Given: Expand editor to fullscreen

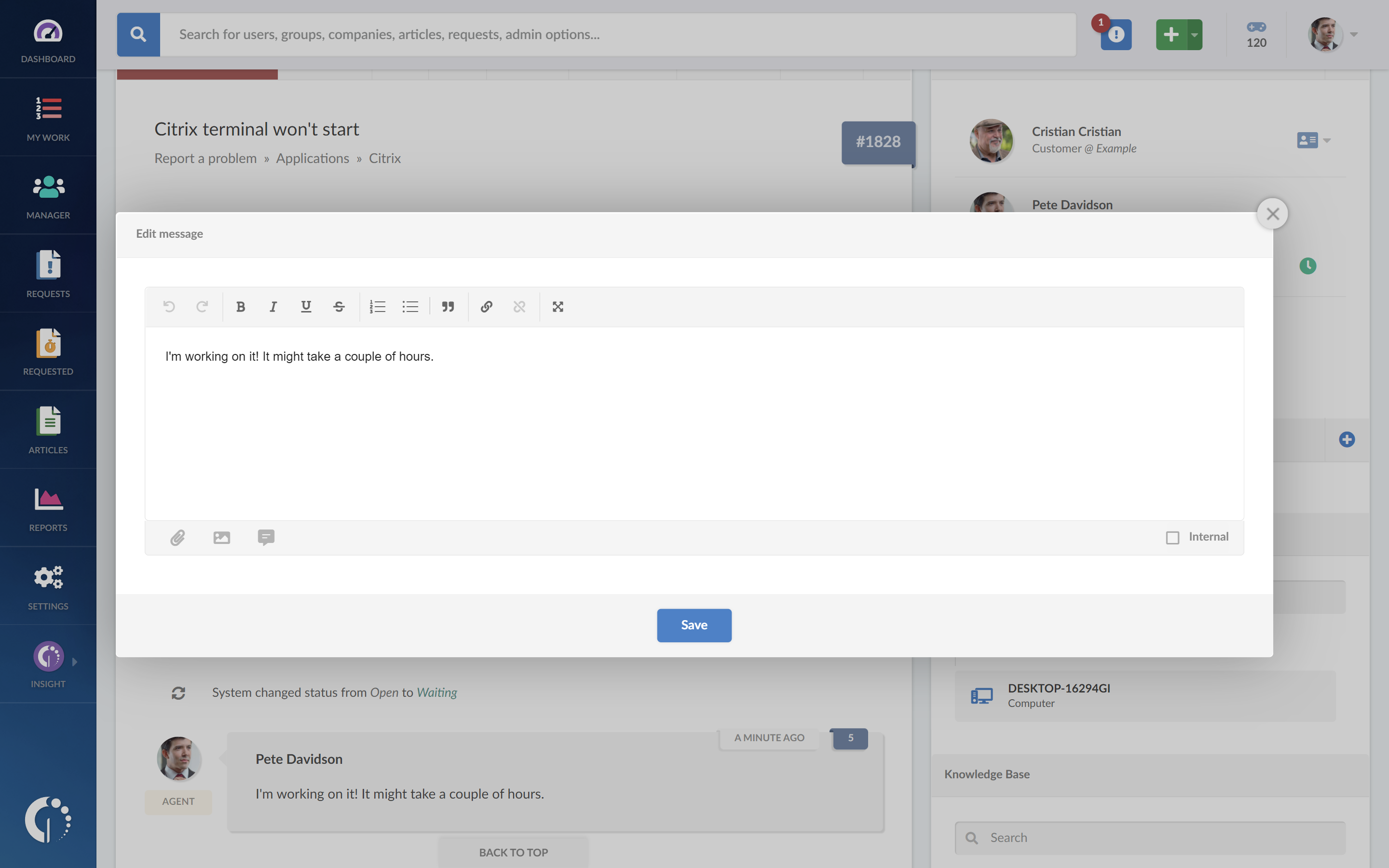Looking at the screenshot, I should (x=558, y=307).
